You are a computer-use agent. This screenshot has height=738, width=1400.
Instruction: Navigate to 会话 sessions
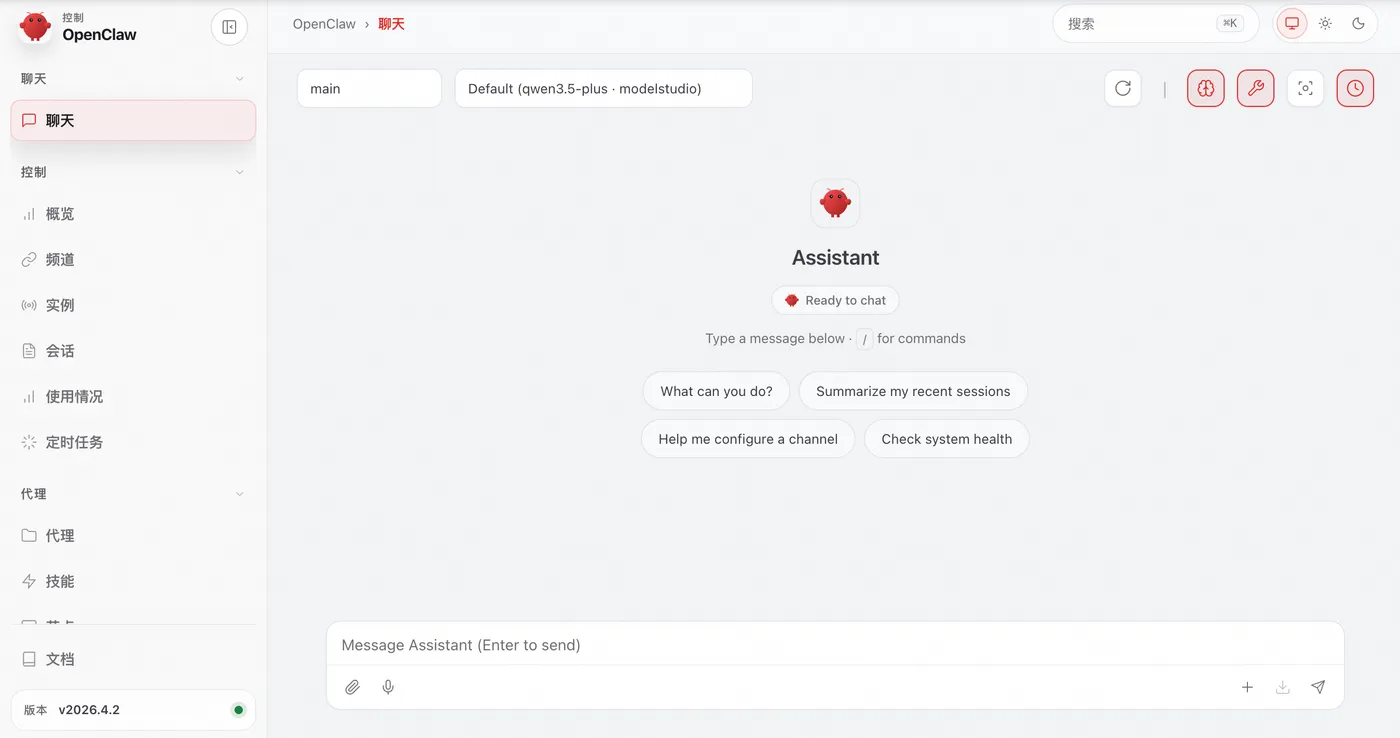click(133, 351)
